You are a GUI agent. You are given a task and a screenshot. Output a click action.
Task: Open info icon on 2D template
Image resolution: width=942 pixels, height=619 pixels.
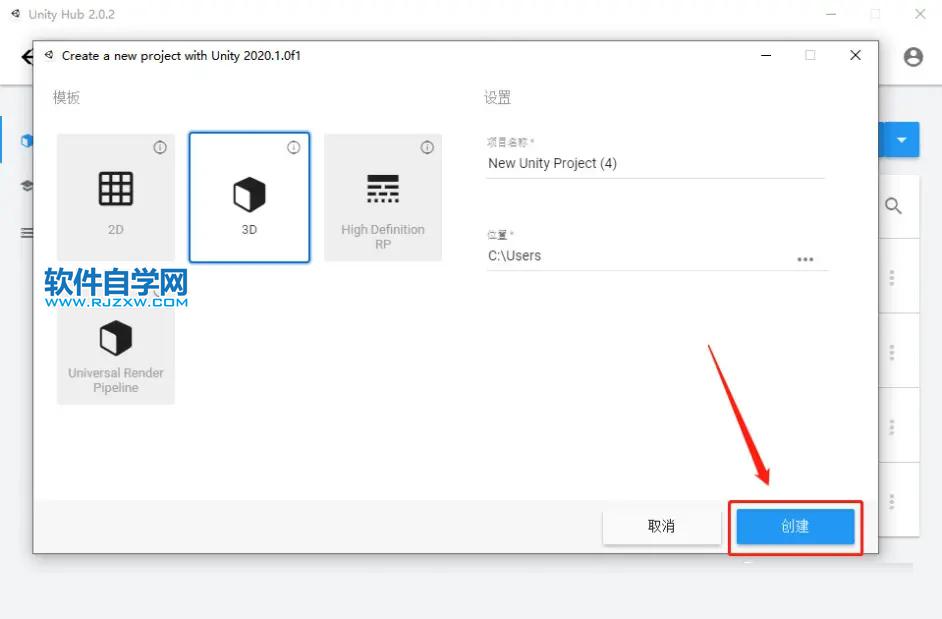160,147
